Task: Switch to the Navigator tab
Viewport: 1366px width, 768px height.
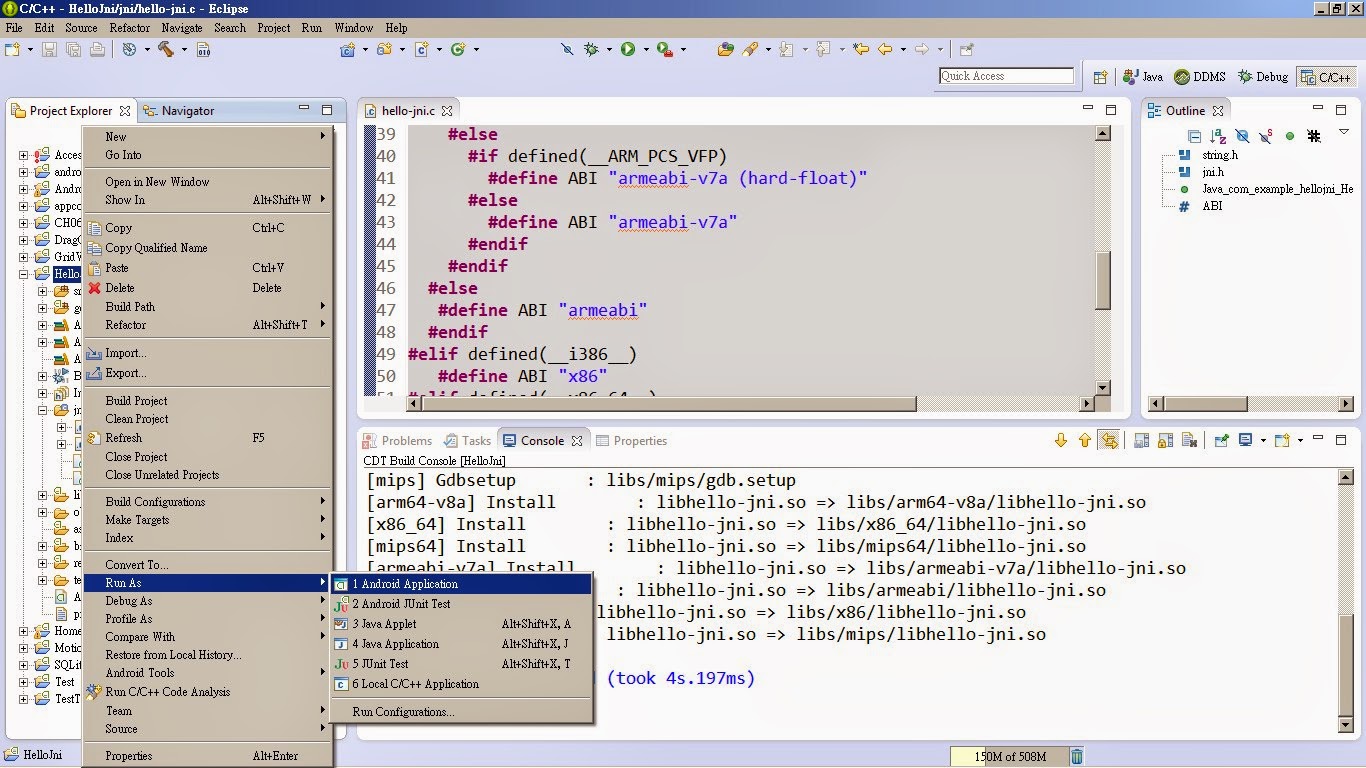Action: point(178,111)
